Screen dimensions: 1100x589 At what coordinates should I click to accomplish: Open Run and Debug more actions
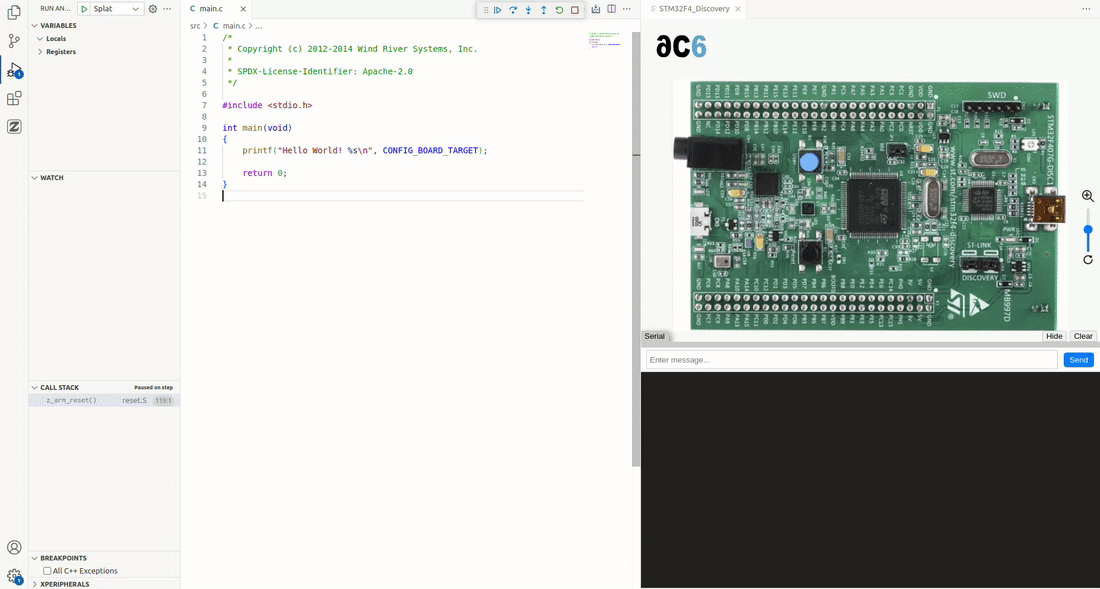[167, 9]
